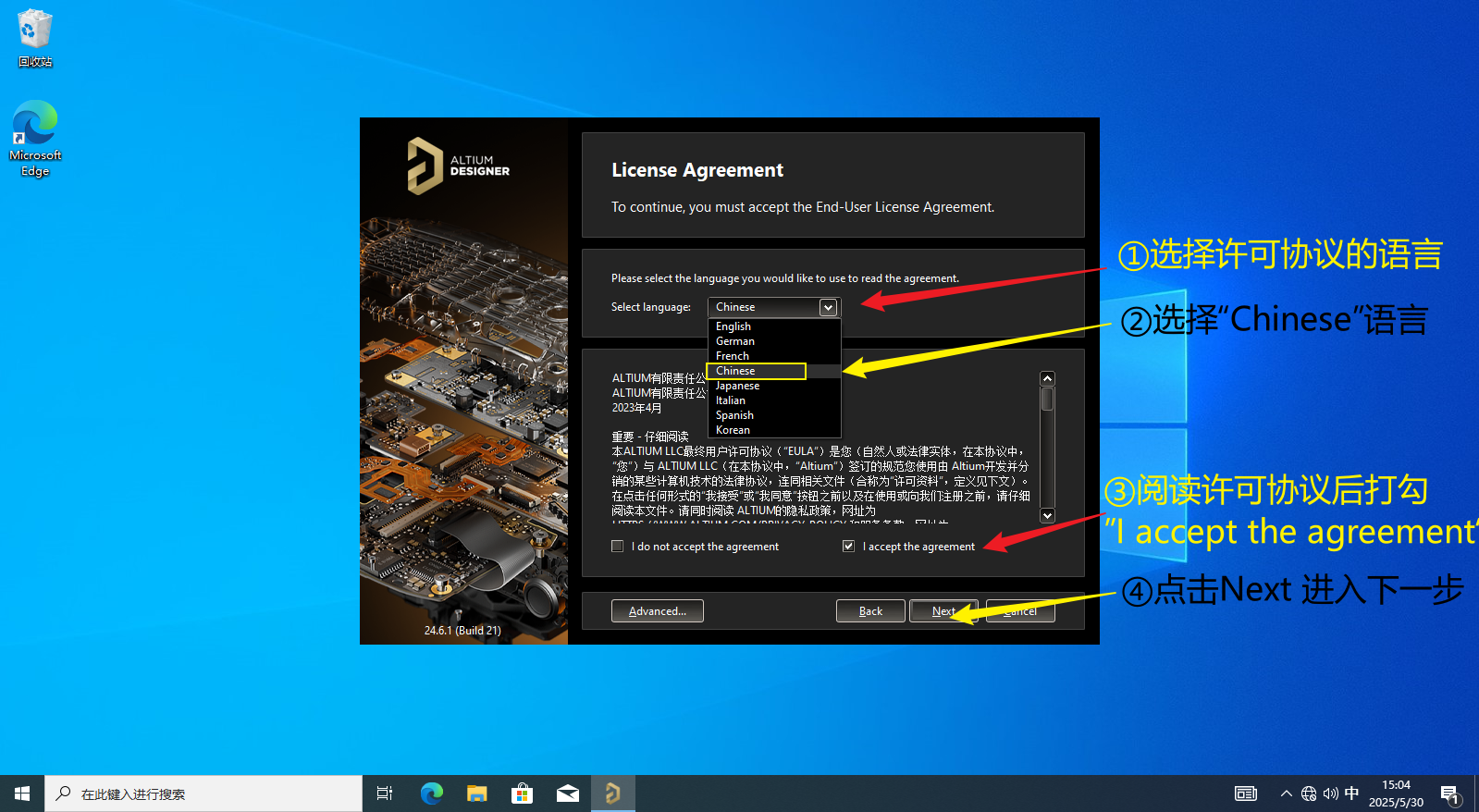Click the Advanced... button
Screen dimensions: 1479x812
(658, 611)
